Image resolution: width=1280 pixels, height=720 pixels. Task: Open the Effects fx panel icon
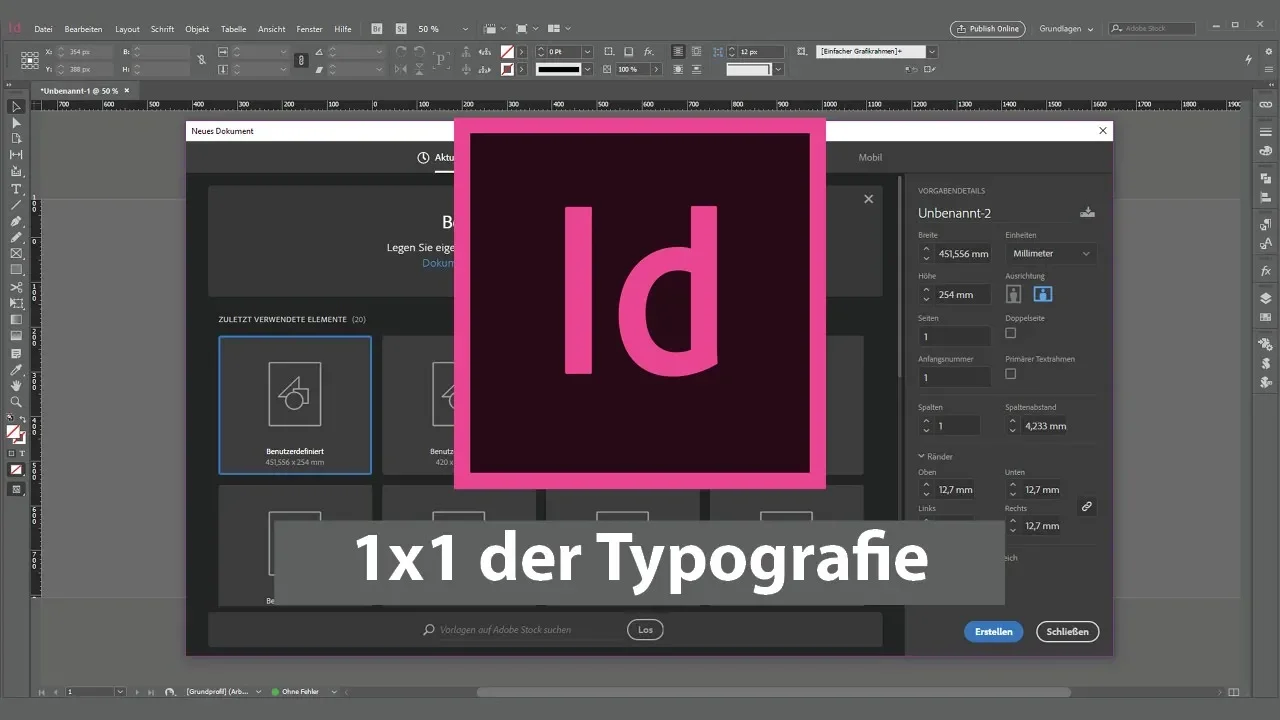point(1265,271)
